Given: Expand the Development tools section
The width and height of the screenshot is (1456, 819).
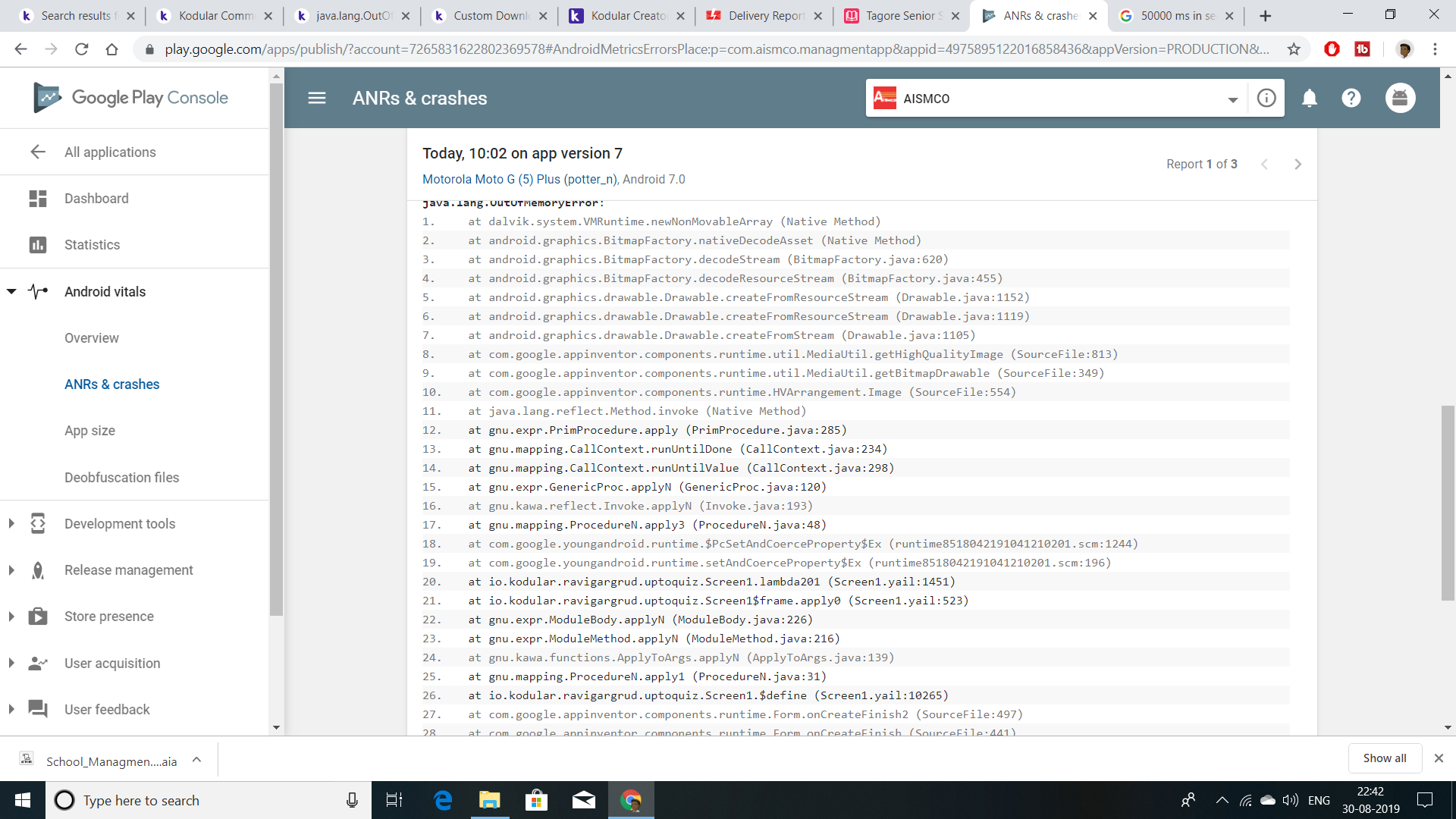Looking at the screenshot, I should click(11, 523).
